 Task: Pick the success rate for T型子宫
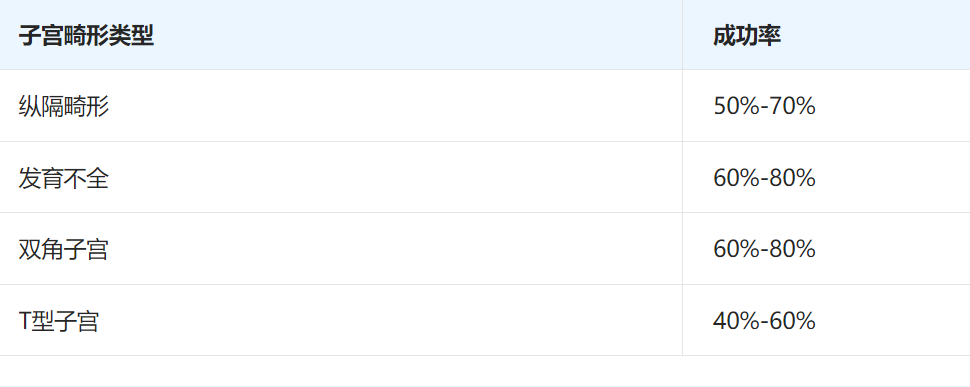[x=764, y=321]
